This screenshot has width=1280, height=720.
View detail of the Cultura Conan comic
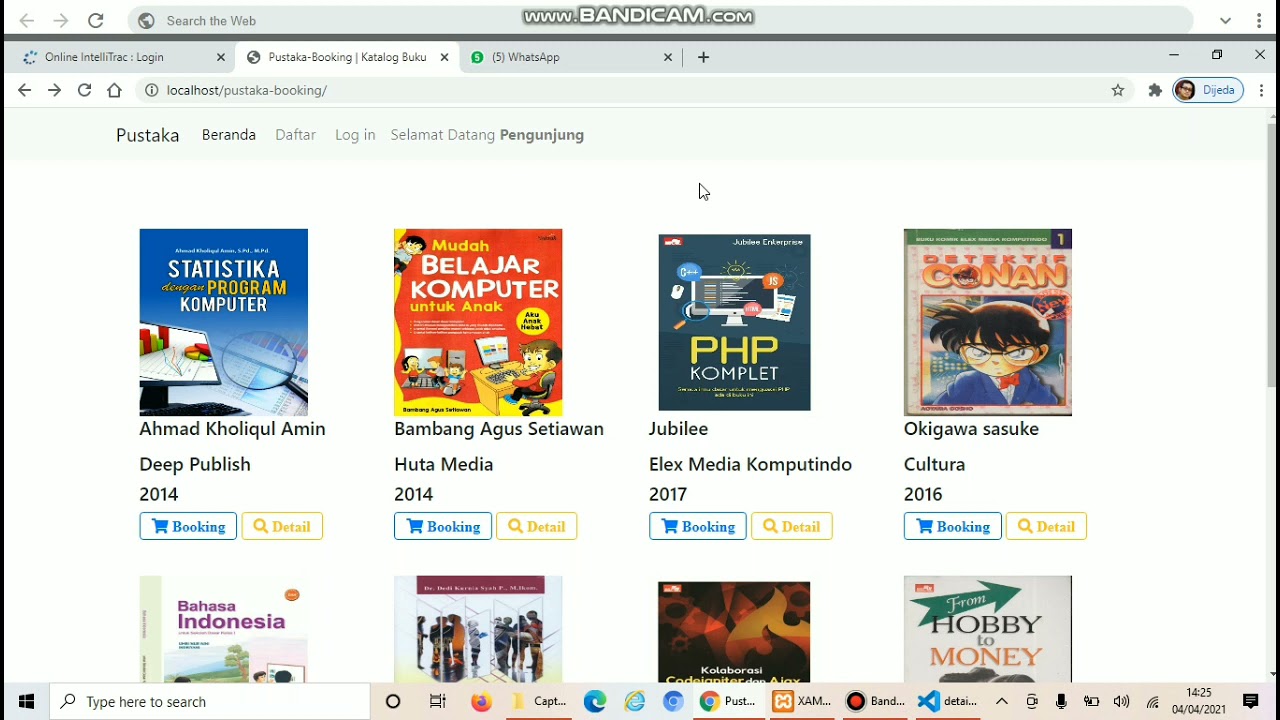pos(1047,526)
